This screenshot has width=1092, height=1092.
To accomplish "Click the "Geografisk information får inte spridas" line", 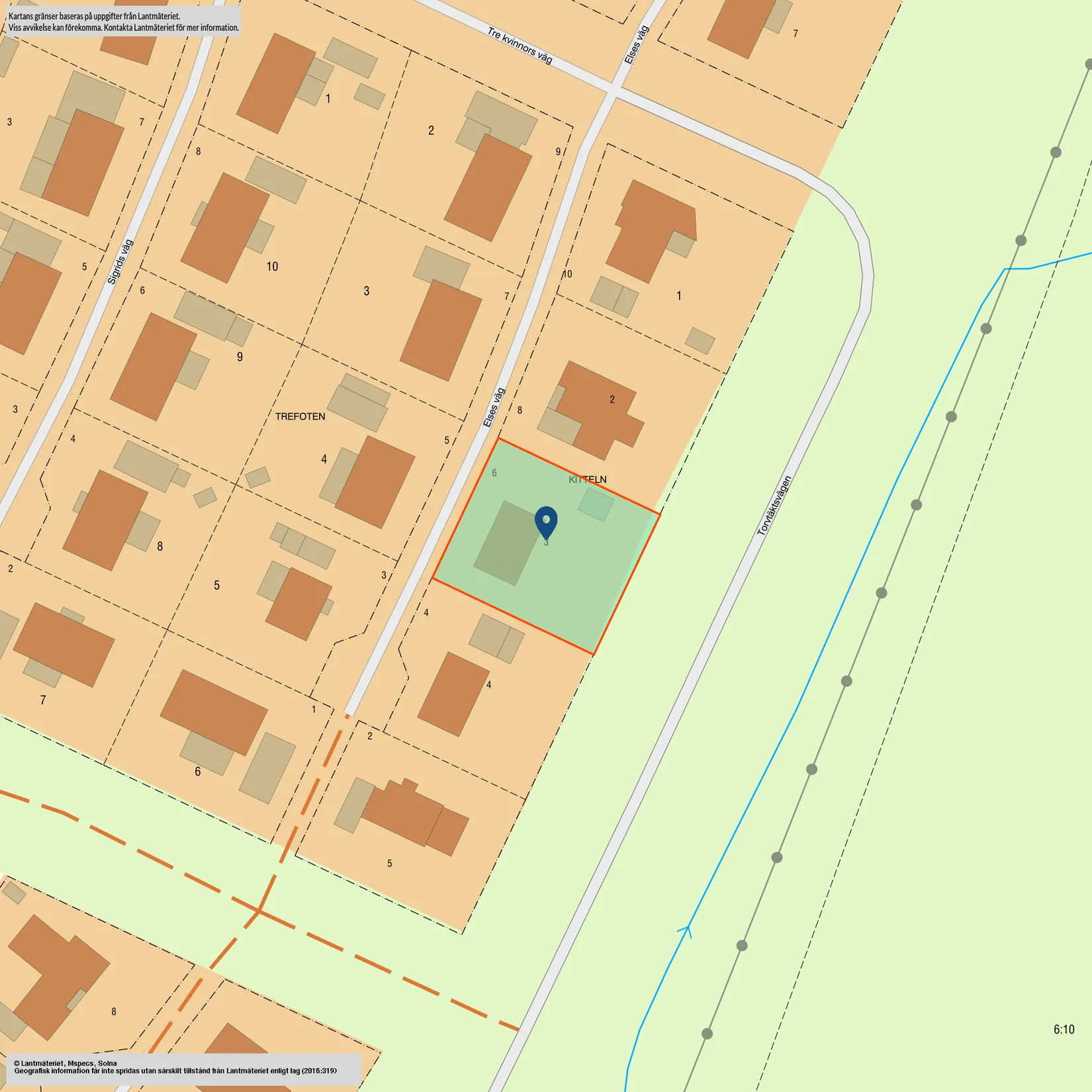I will point(175,1071).
